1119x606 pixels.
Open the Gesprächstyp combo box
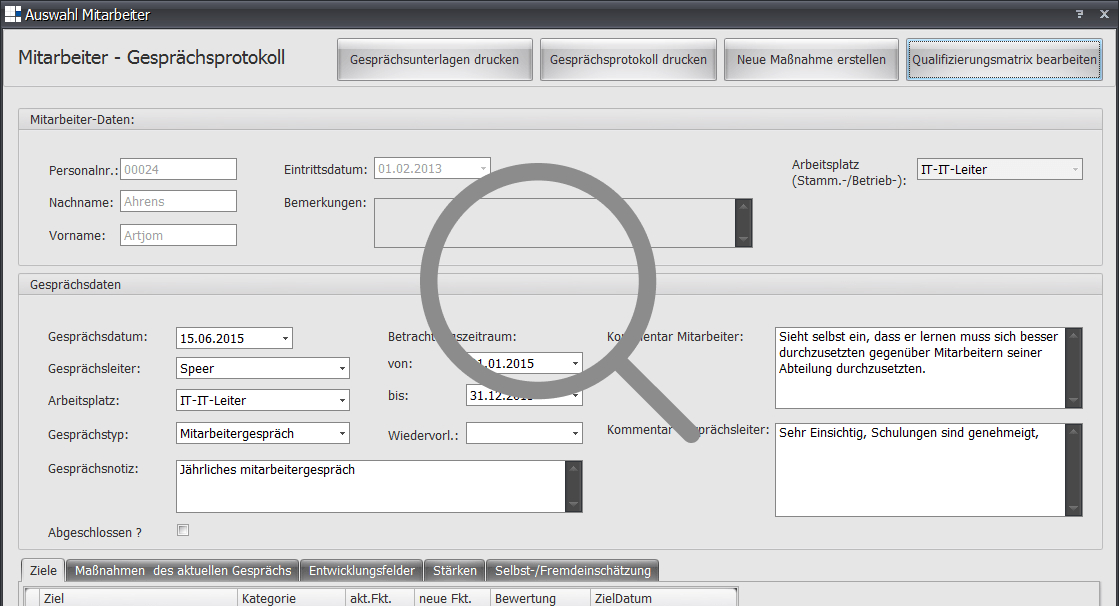coord(342,433)
